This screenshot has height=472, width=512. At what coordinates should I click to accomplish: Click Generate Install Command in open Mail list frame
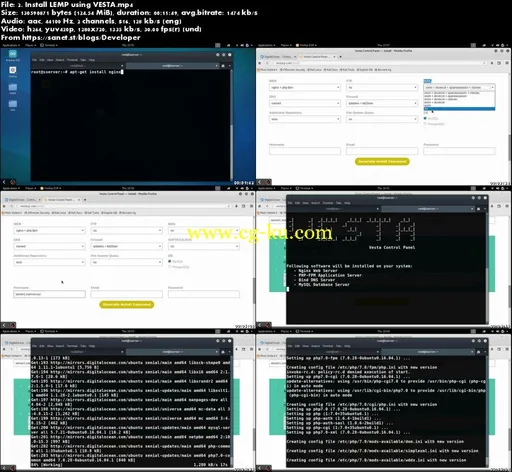pyautogui.click(x=382, y=161)
